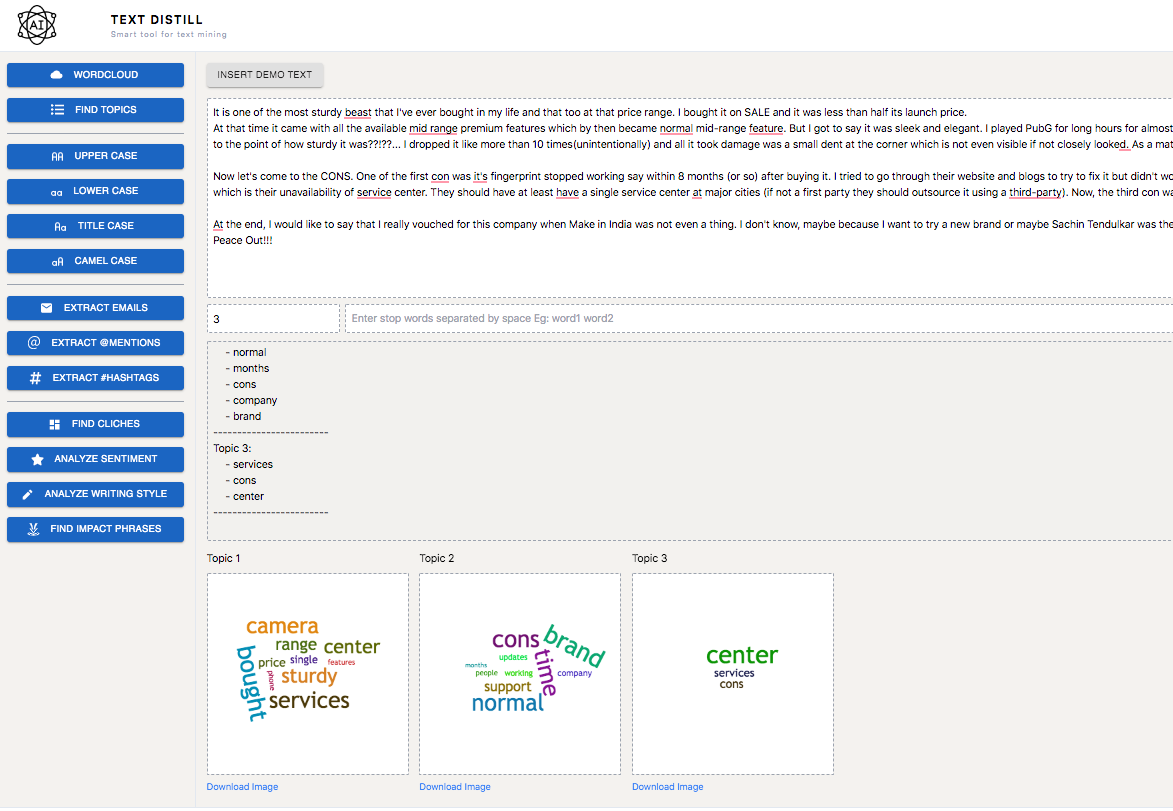Click the number of topics field
1173x811 pixels.
tap(272, 319)
